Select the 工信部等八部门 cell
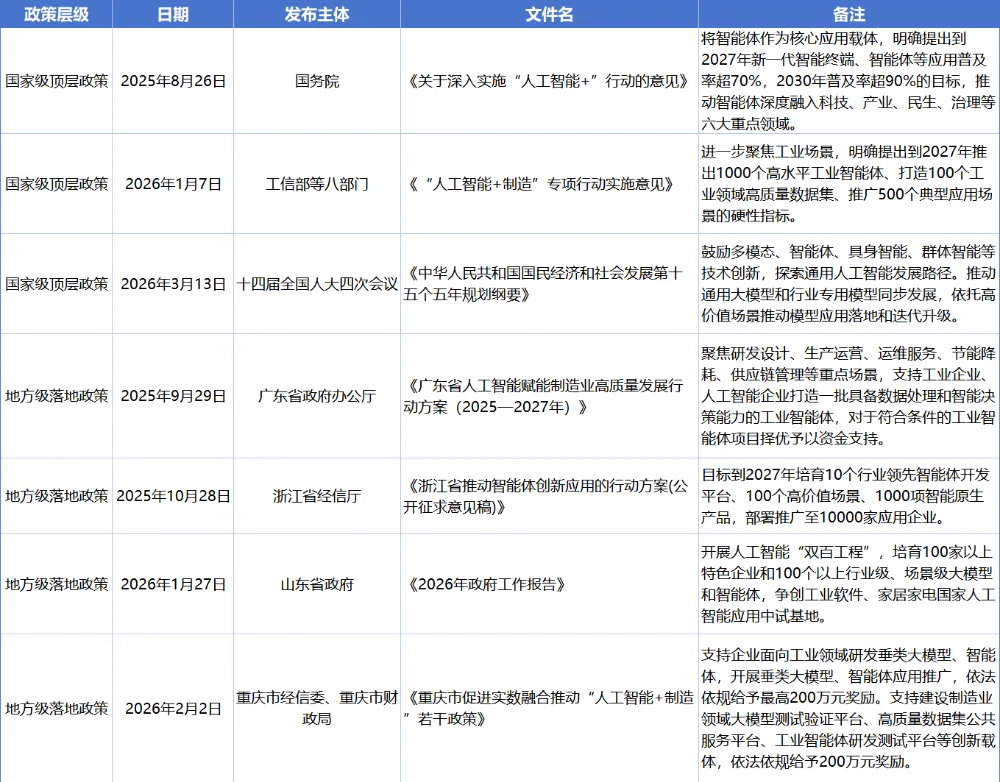This screenshot has height=782, width=1000. 317,184
